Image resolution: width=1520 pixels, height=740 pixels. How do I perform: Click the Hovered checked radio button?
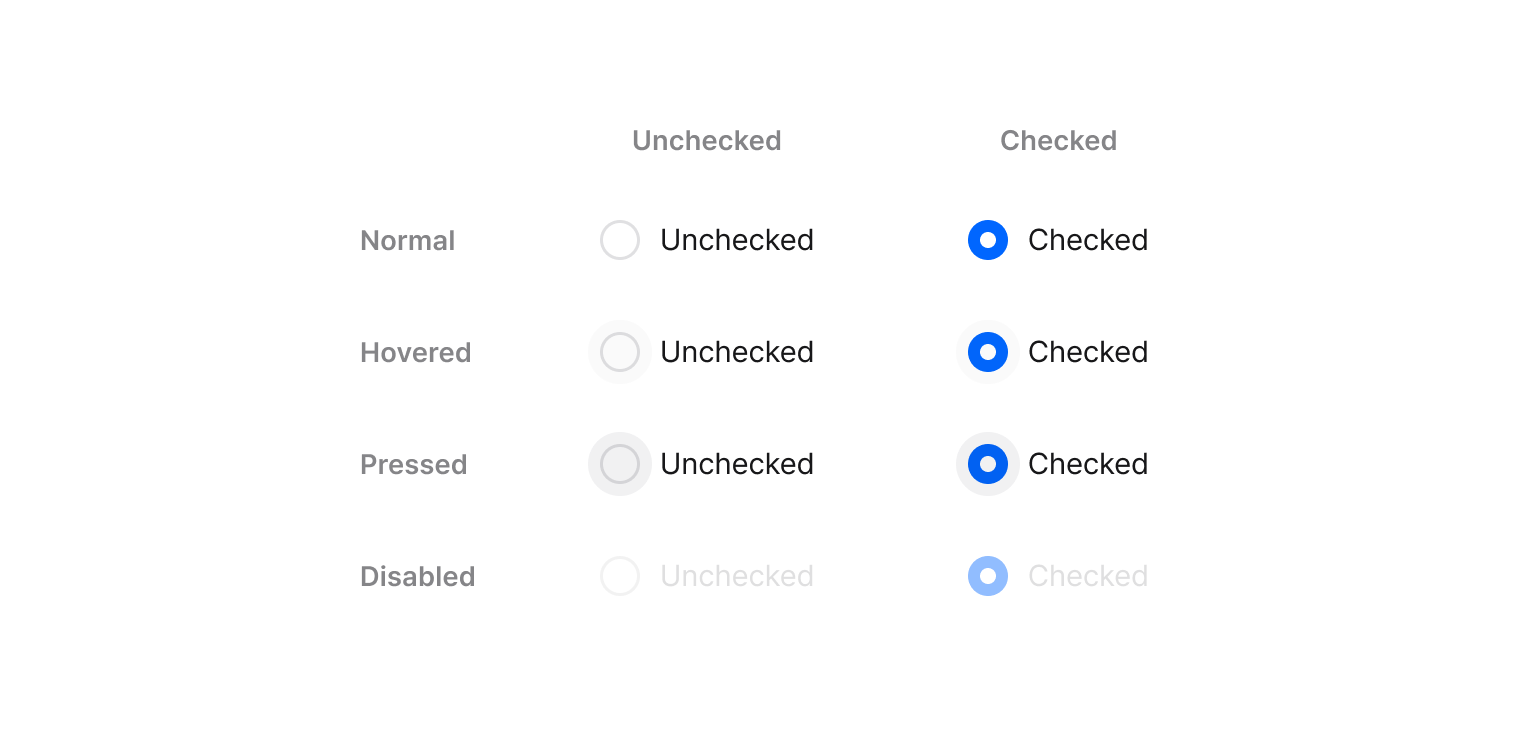988,352
